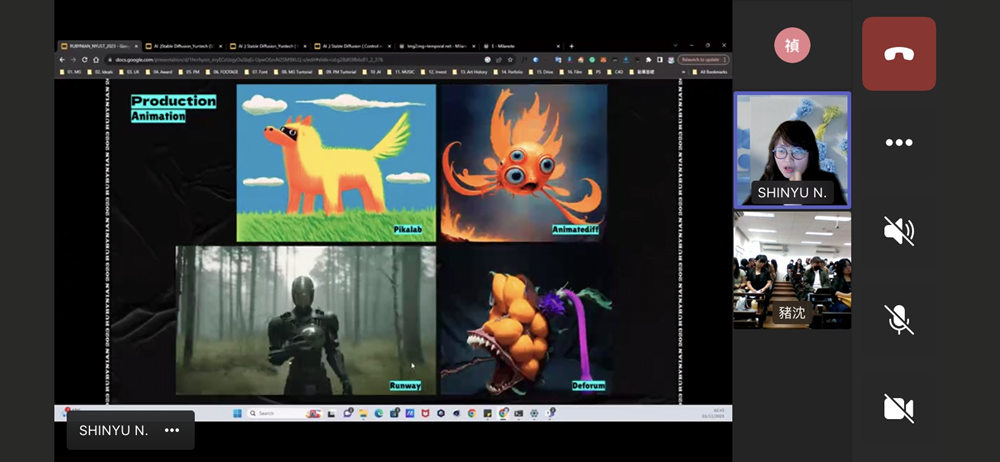Open the three-dot call options menu
The image size is (1000, 462).
tap(899, 143)
